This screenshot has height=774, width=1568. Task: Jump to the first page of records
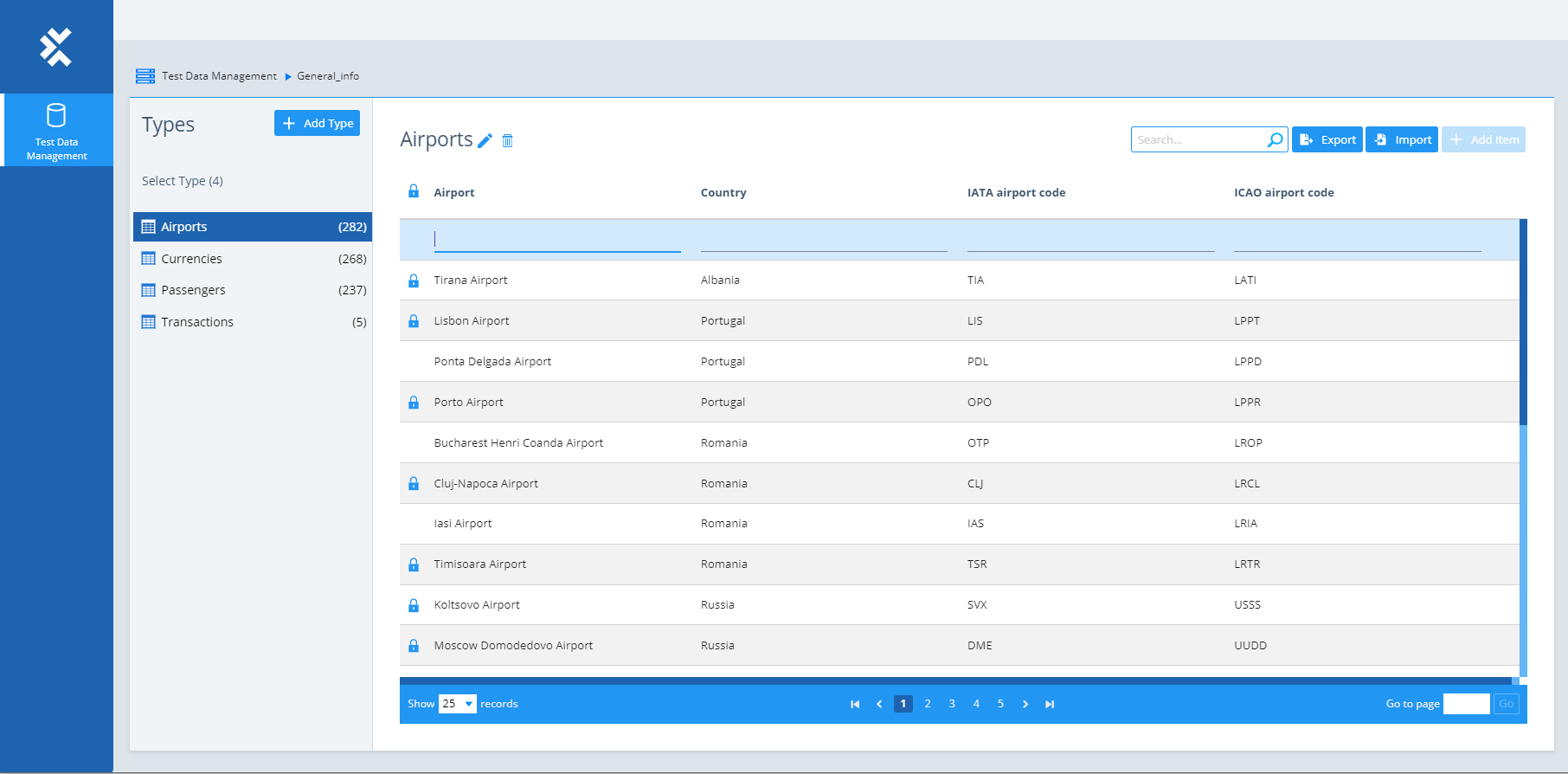tap(855, 704)
